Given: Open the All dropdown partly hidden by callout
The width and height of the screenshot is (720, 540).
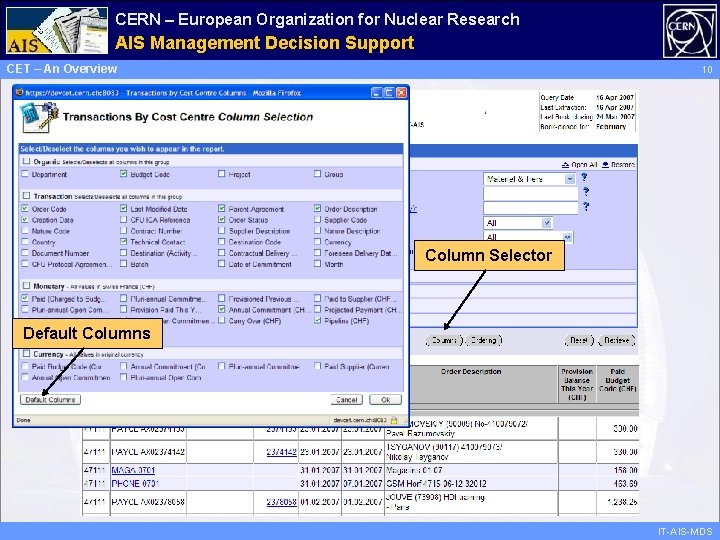Looking at the screenshot, I should (528, 237).
